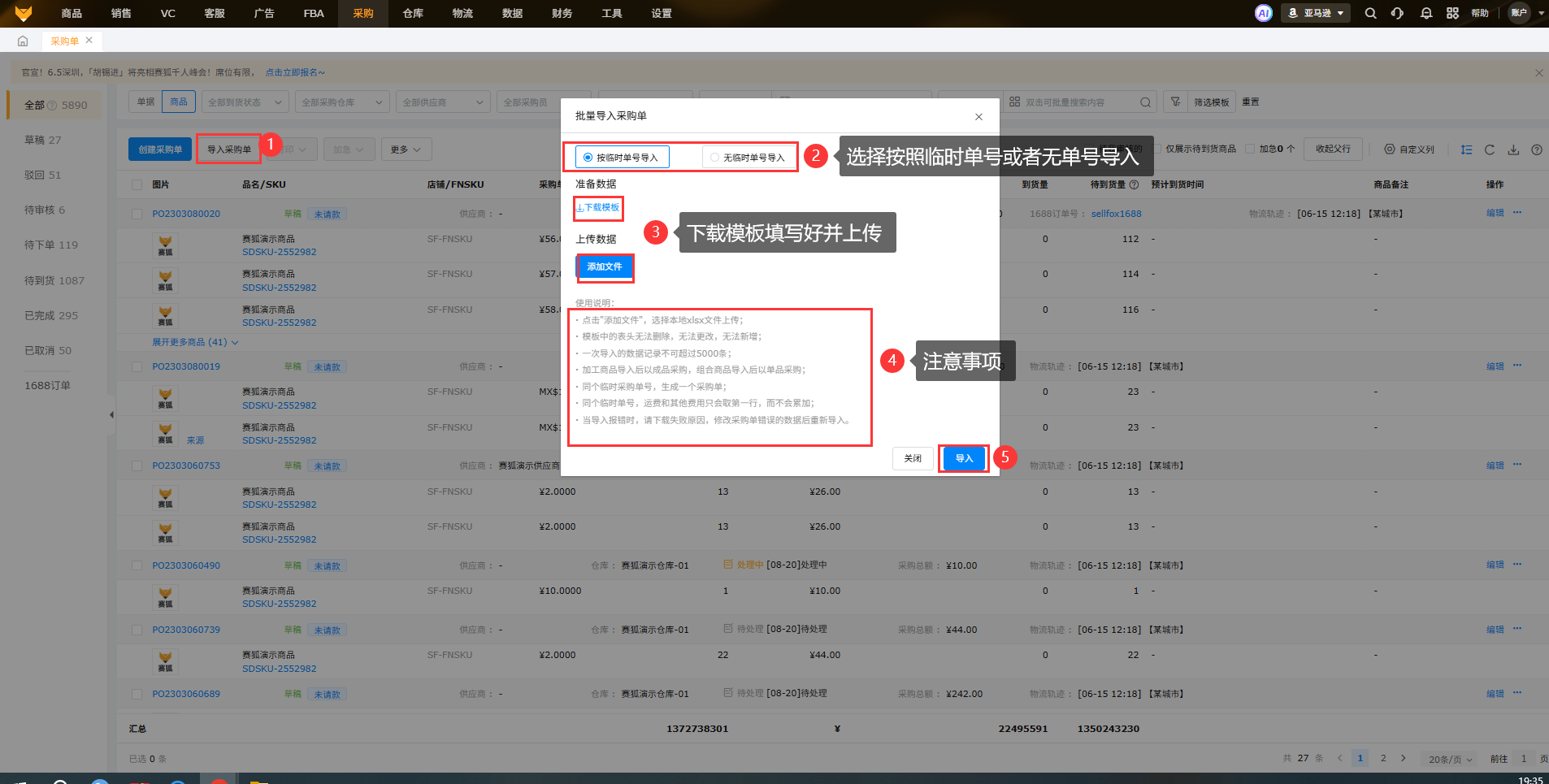Open the 仓库 top menu
The width and height of the screenshot is (1549, 784).
(x=413, y=13)
